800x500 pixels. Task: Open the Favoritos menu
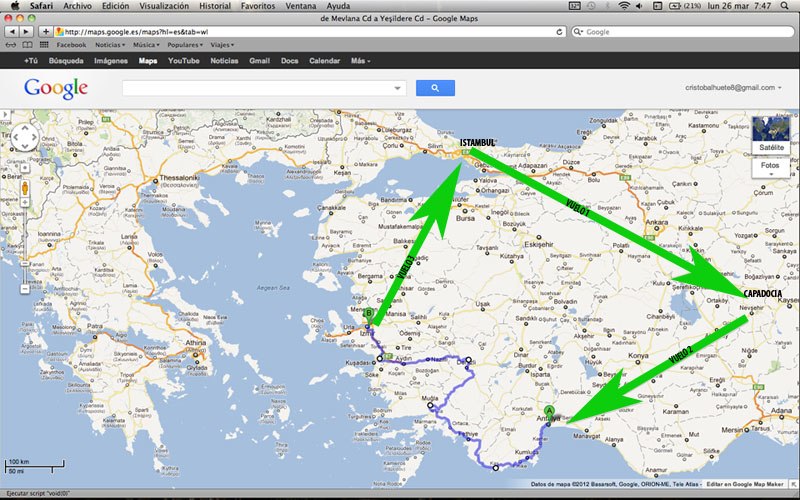pyautogui.click(x=258, y=6)
